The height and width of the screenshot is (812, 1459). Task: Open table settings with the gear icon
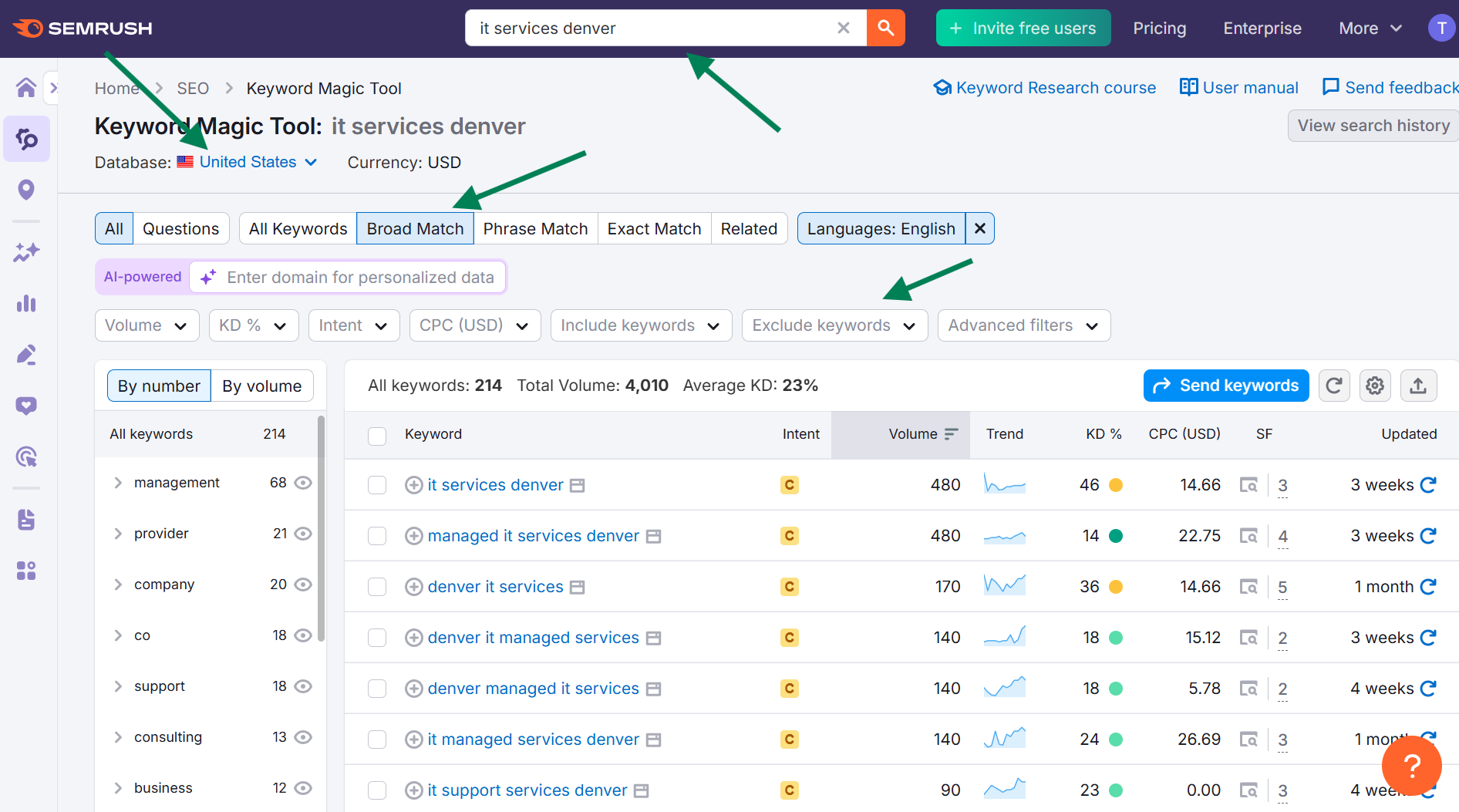pos(1375,386)
